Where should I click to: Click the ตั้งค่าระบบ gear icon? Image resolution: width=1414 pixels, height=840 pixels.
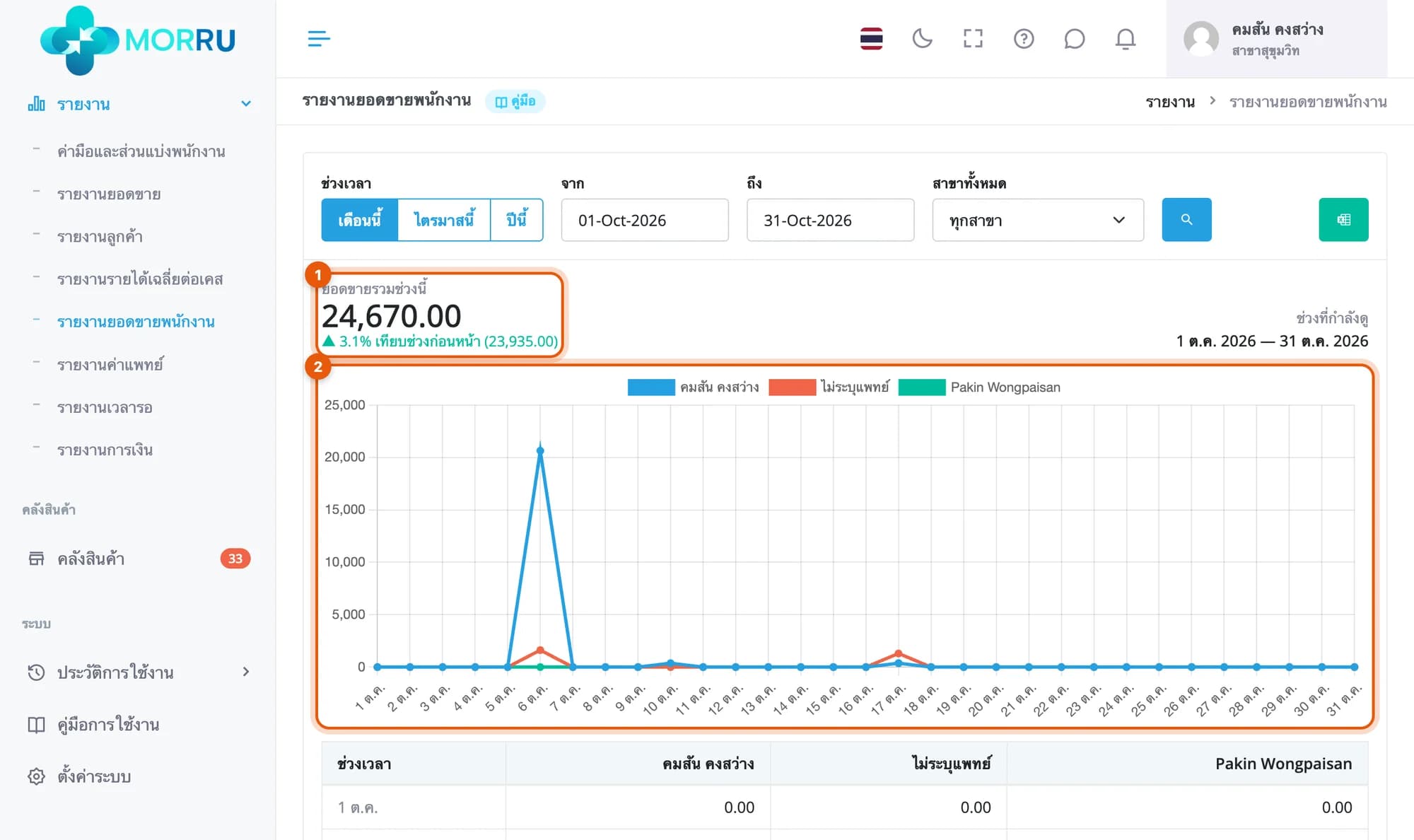pyautogui.click(x=36, y=776)
